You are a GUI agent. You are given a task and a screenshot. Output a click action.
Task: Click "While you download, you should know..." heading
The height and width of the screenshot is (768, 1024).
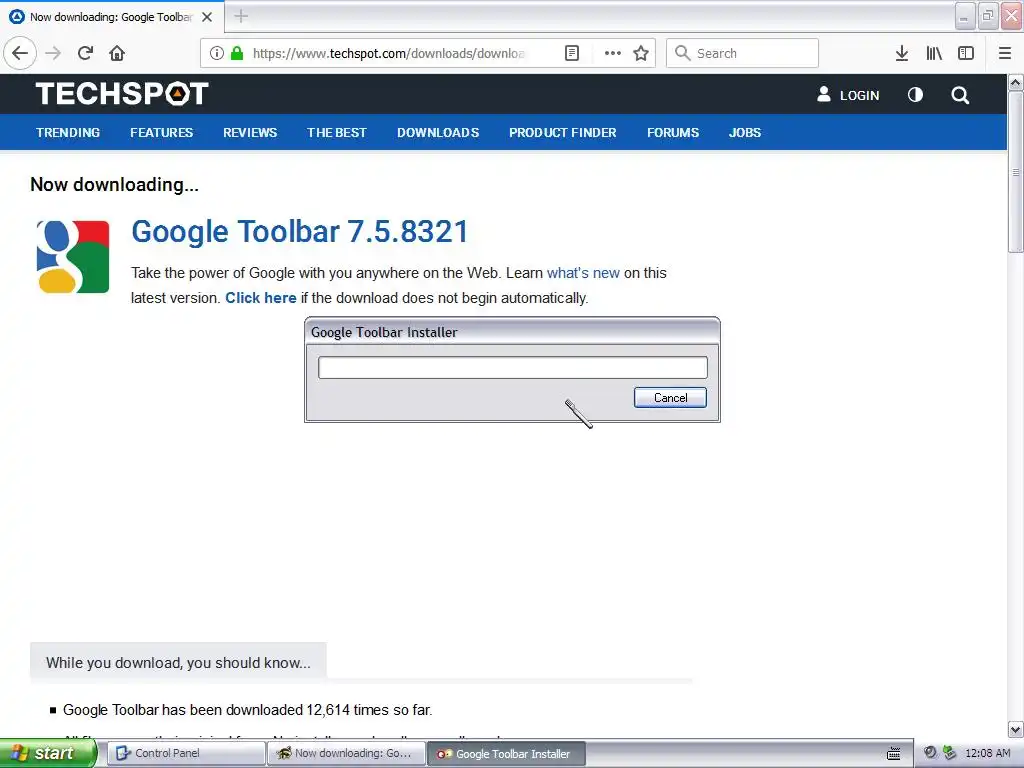click(x=178, y=663)
